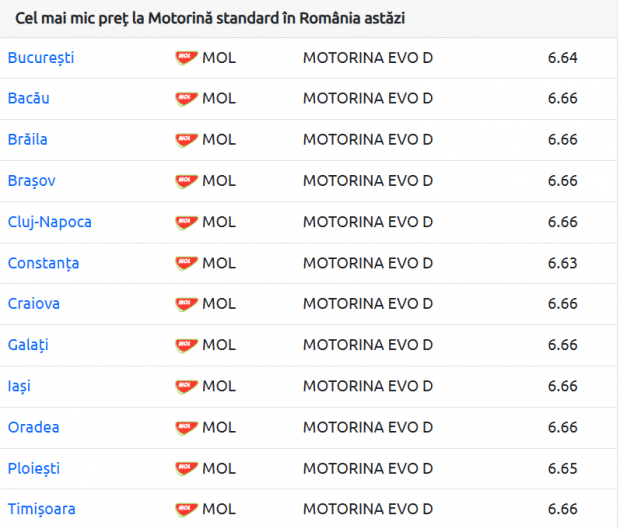Viewport: 620px width, 529px height.
Task: Click the MOL logo in Constanța row
Action: [187, 264]
